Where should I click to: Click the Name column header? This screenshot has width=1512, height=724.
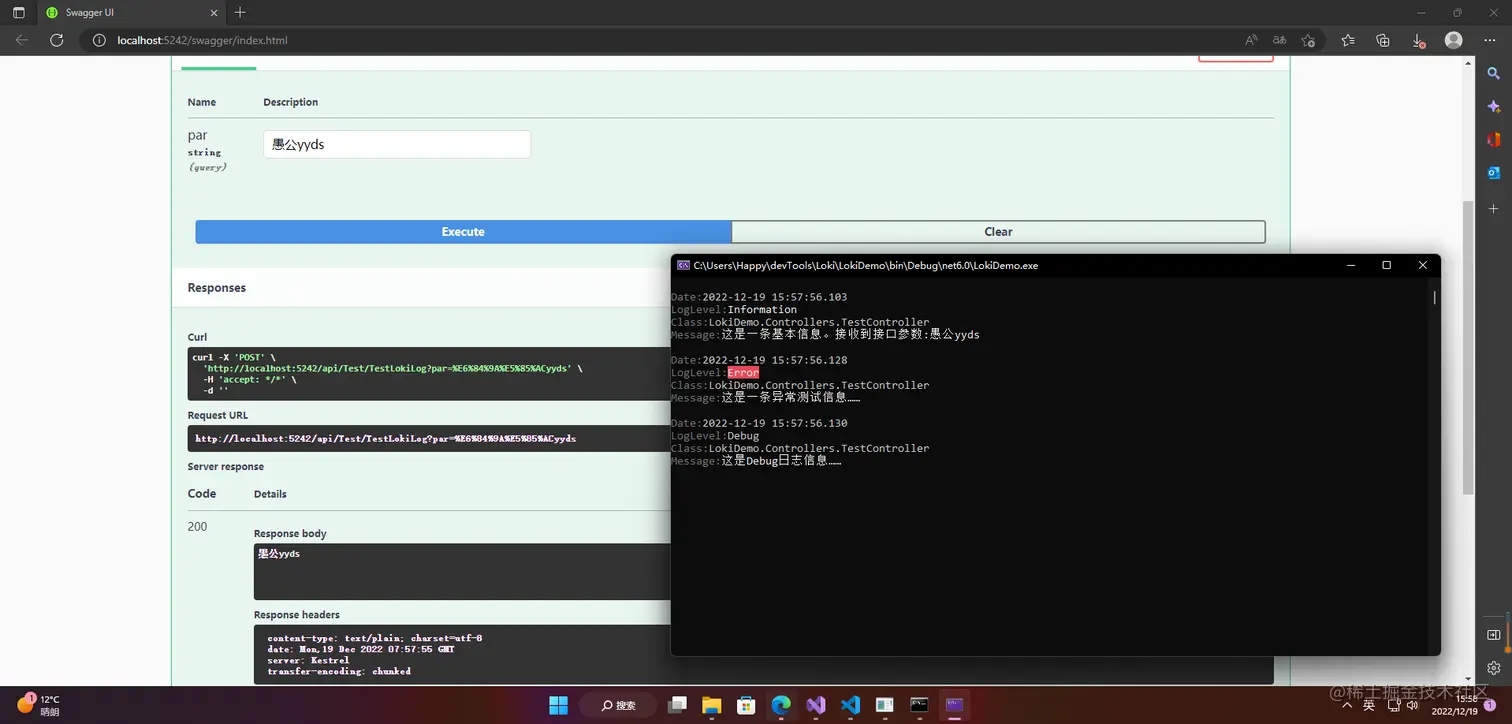[202, 102]
